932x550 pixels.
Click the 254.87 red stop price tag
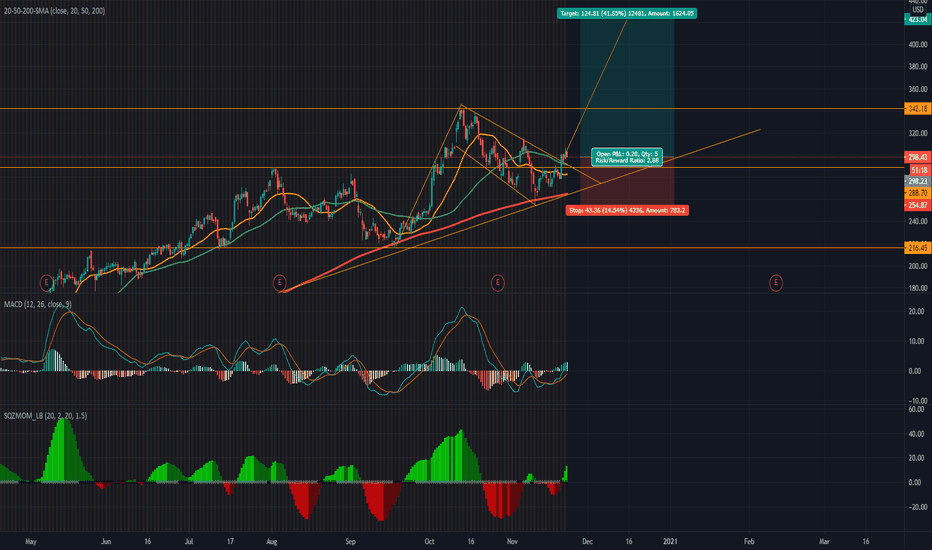pyautogui.click(x=917, y=205)
